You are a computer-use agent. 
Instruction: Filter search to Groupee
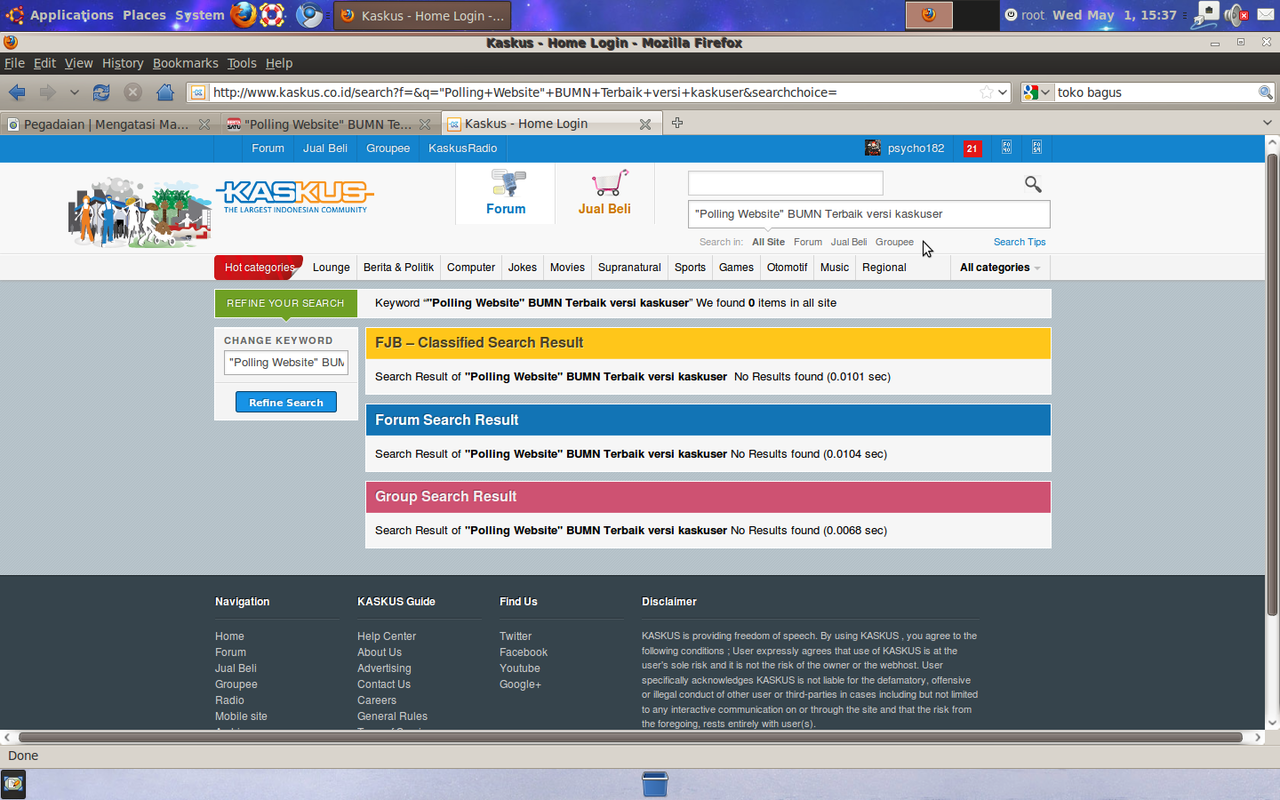pyautogui.click(x=894, y=242)
